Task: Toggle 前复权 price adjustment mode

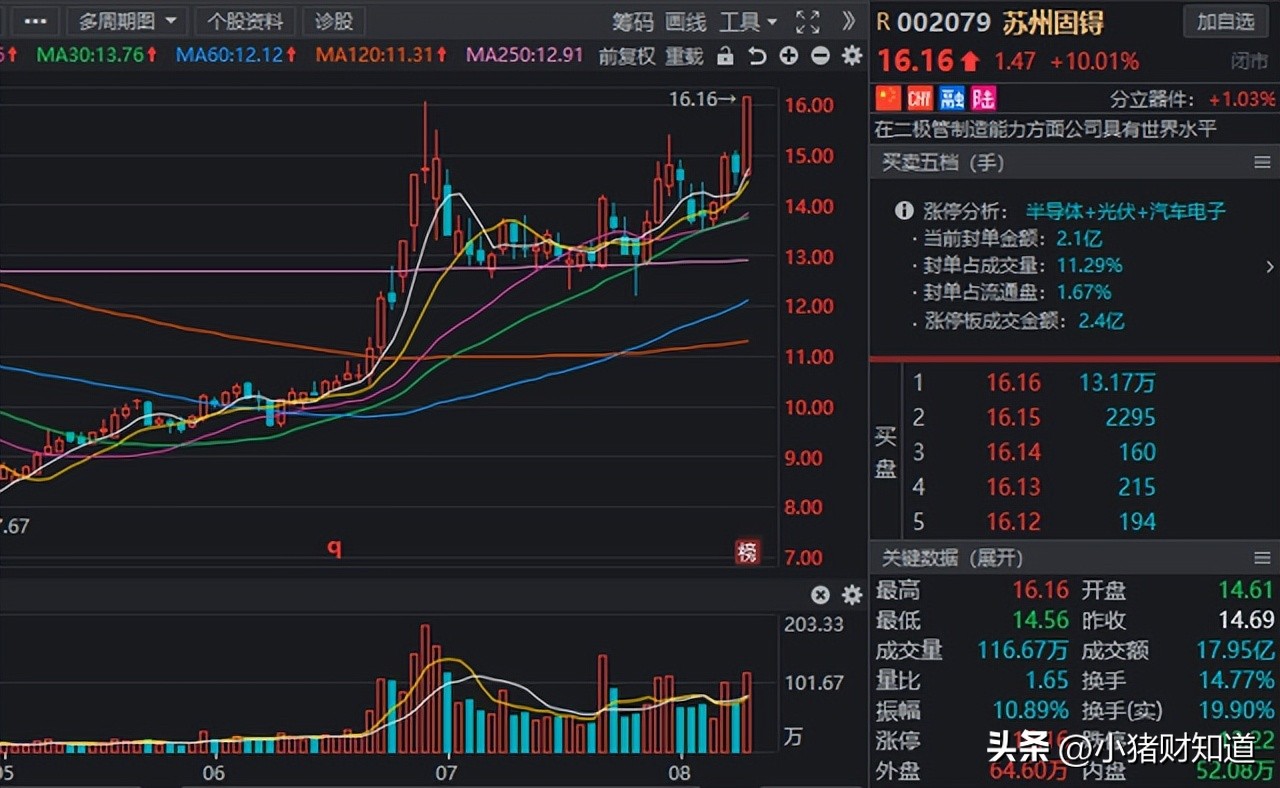Action: point(625,57)
